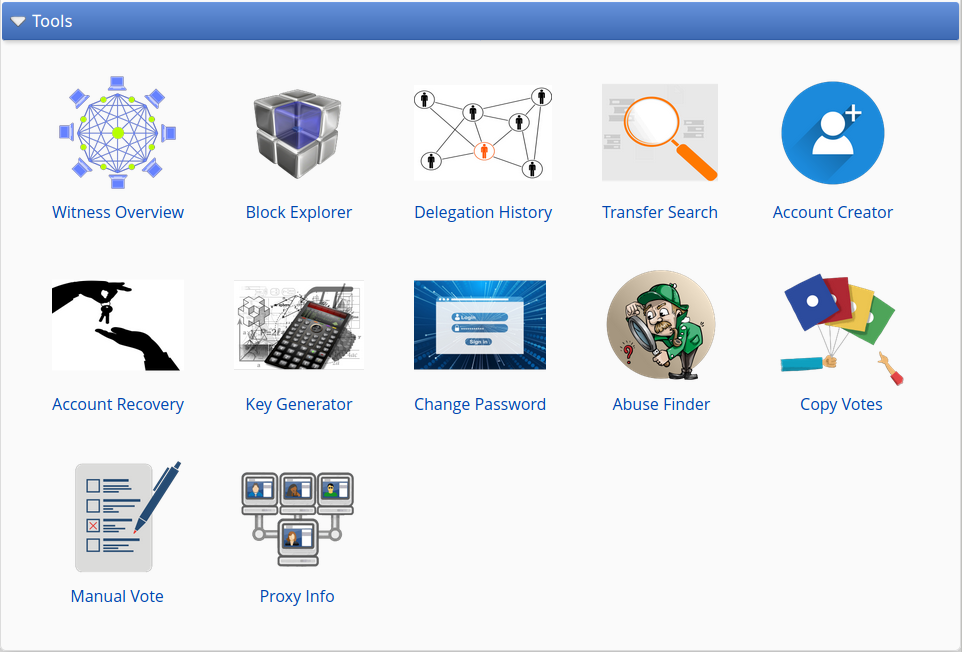962x652 pixels.
Task: Open the Manual Vote checklist icon
Action: click(127, 516)
